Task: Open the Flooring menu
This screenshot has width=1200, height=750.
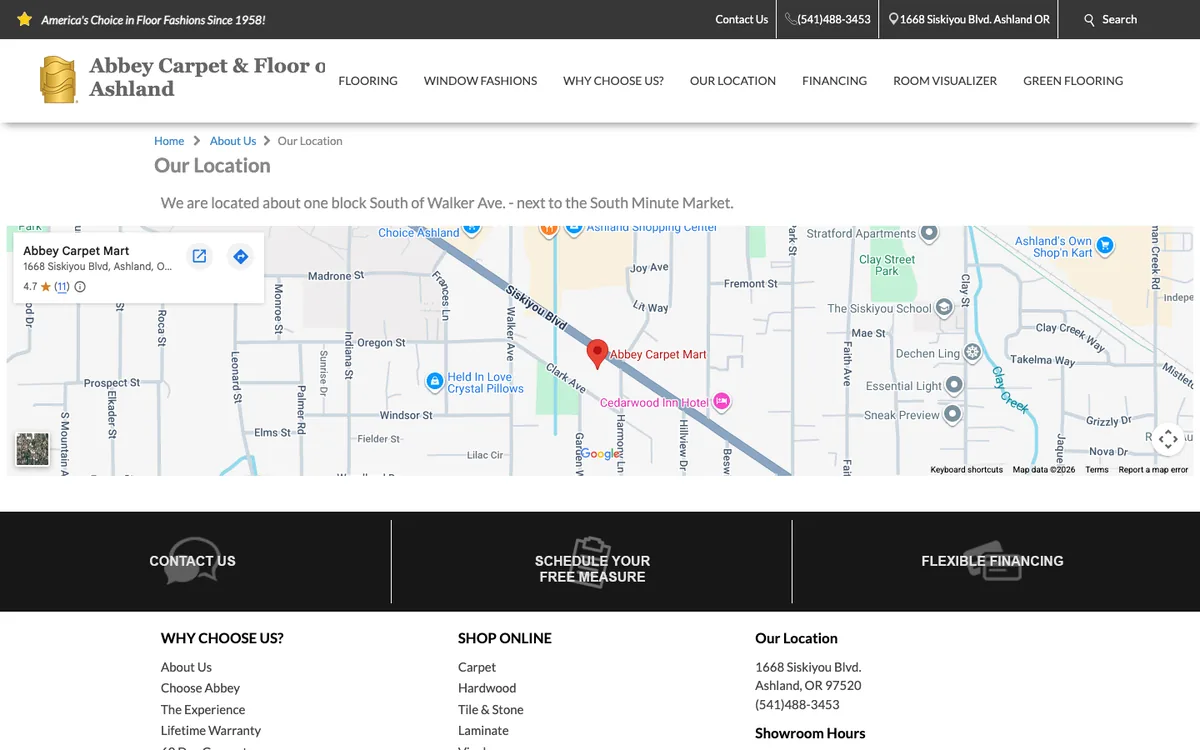Action: [x=368, y=81]
